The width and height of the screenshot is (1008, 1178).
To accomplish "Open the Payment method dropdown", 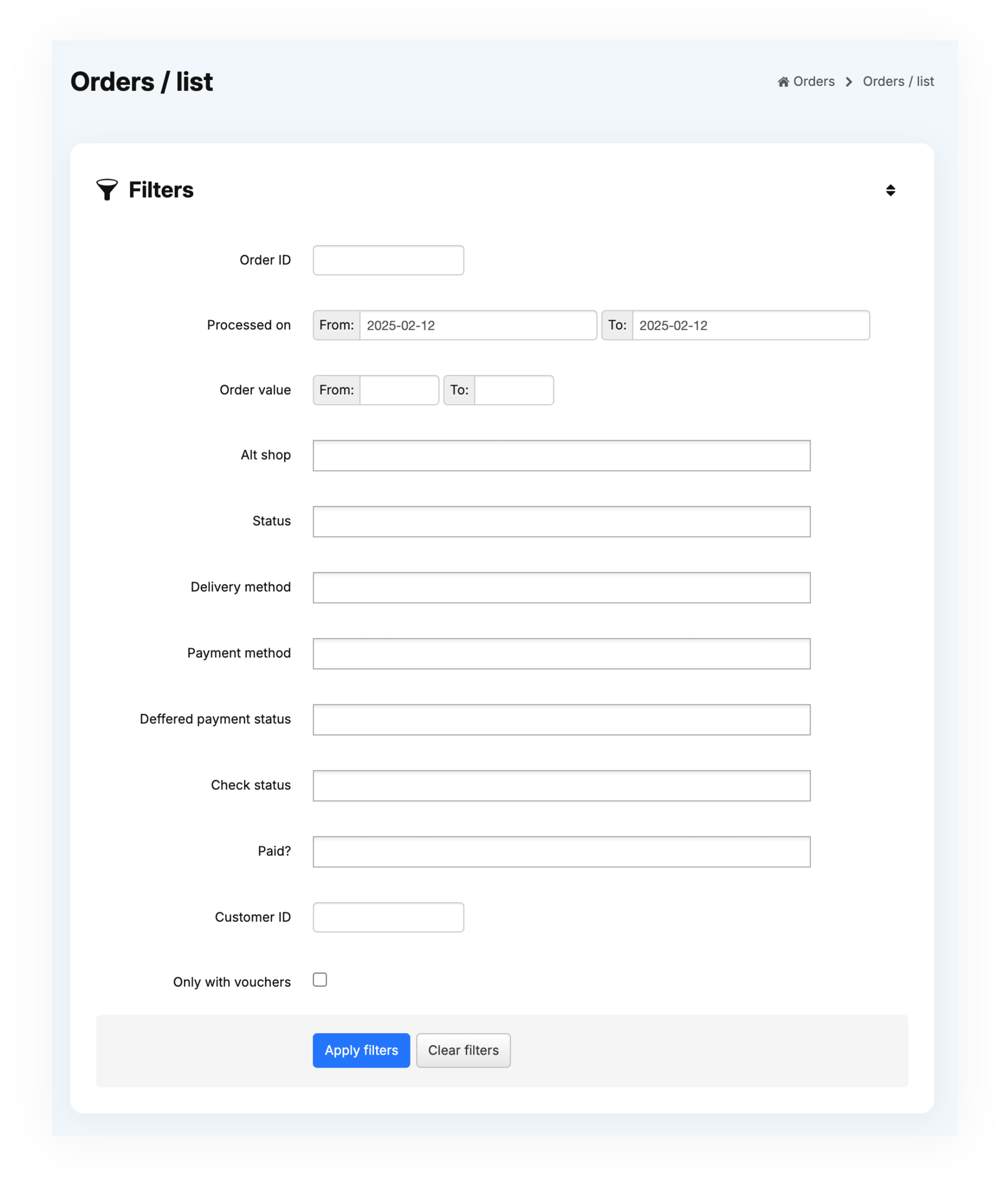I will [561, 653].
